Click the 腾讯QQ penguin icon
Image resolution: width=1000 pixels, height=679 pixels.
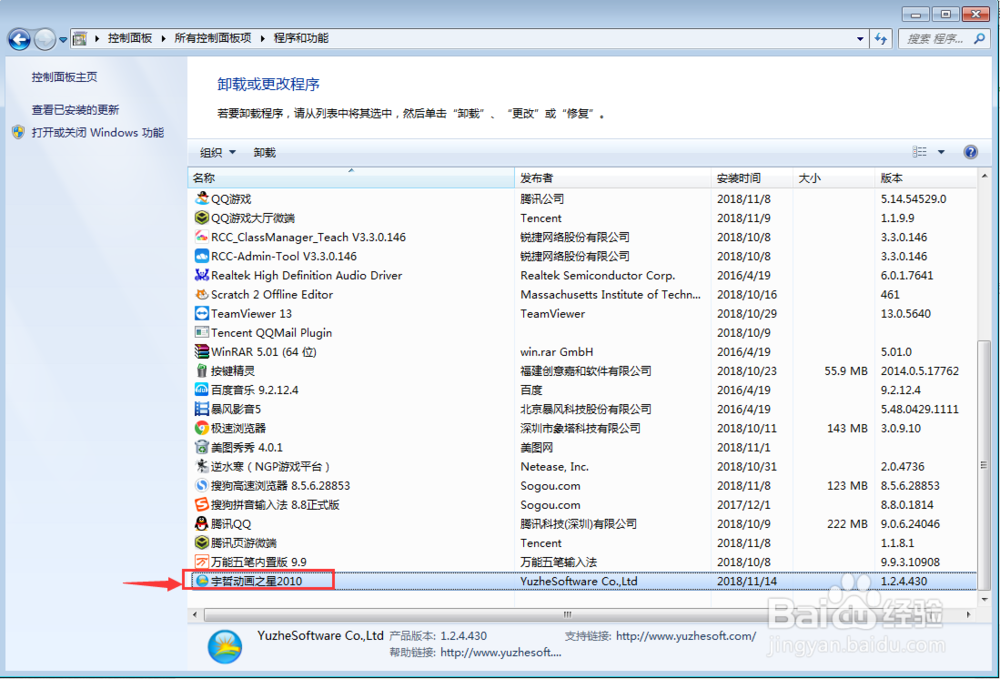[x=202, y=523]
